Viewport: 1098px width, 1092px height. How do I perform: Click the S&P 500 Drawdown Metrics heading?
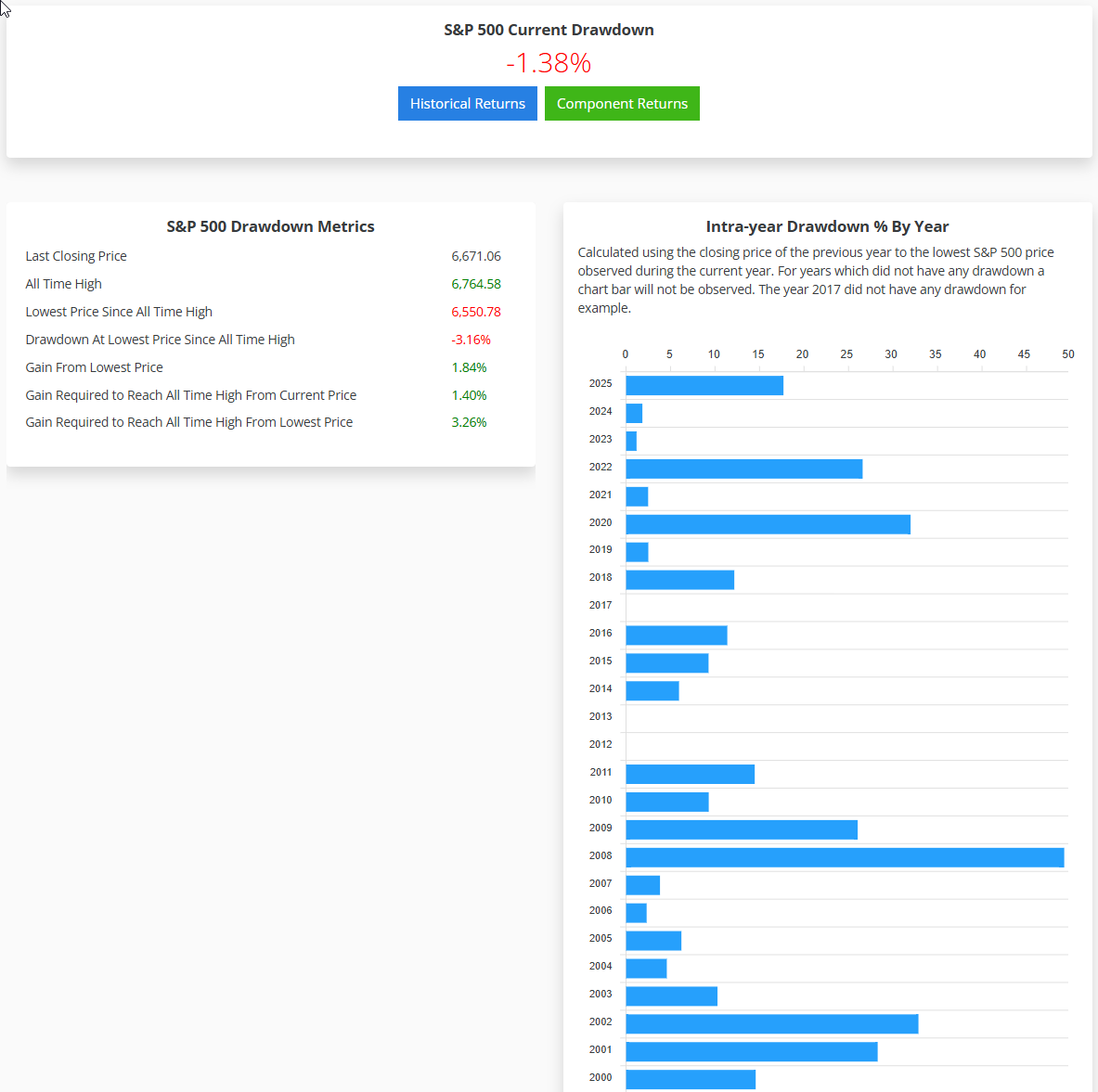(x=270, y=226)
